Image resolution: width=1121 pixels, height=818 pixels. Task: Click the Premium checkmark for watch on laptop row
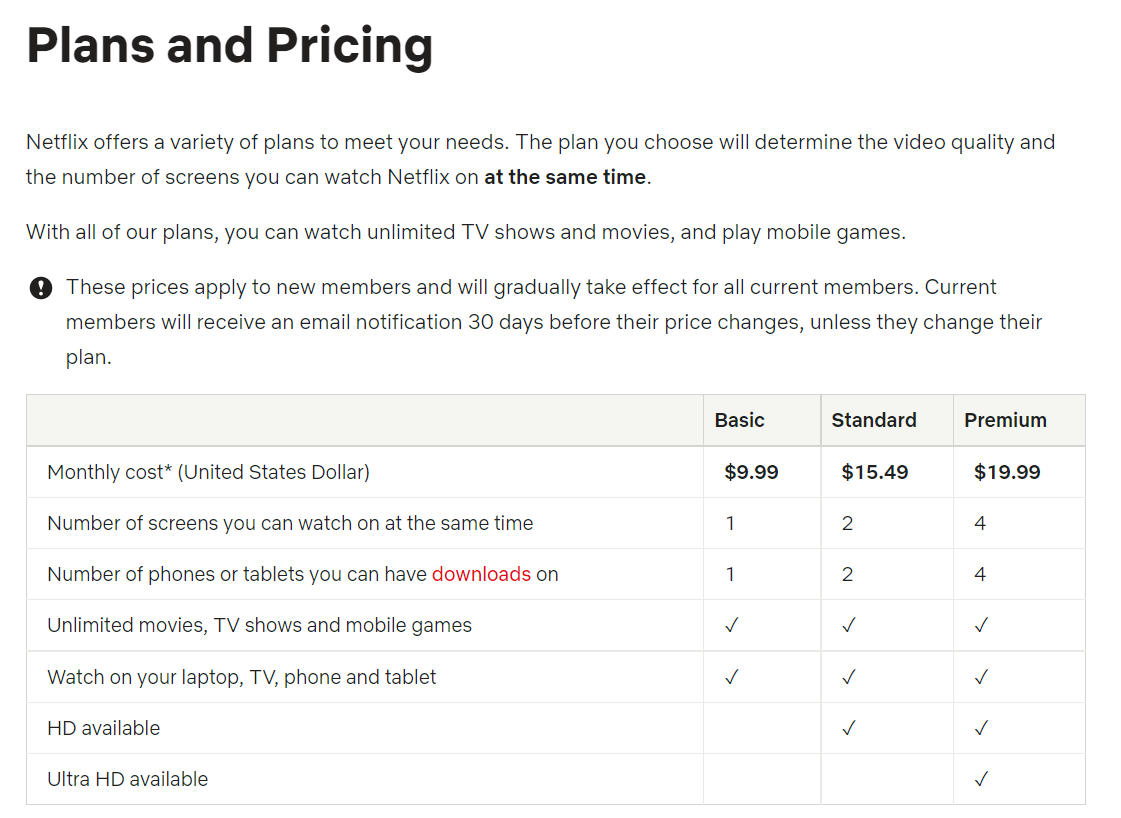pos(981,677)
